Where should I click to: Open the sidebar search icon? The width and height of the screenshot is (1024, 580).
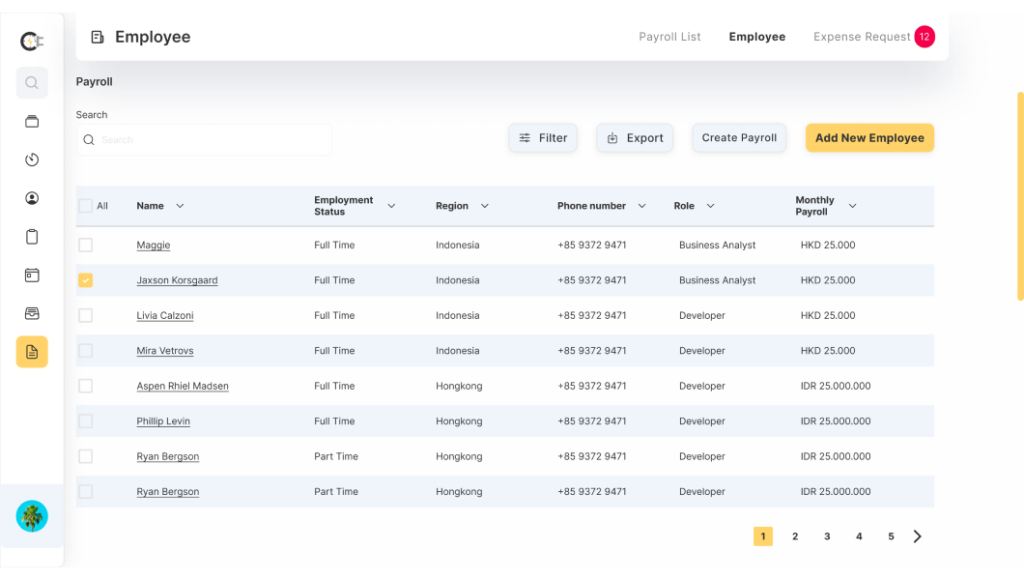(x=31, y=82)
